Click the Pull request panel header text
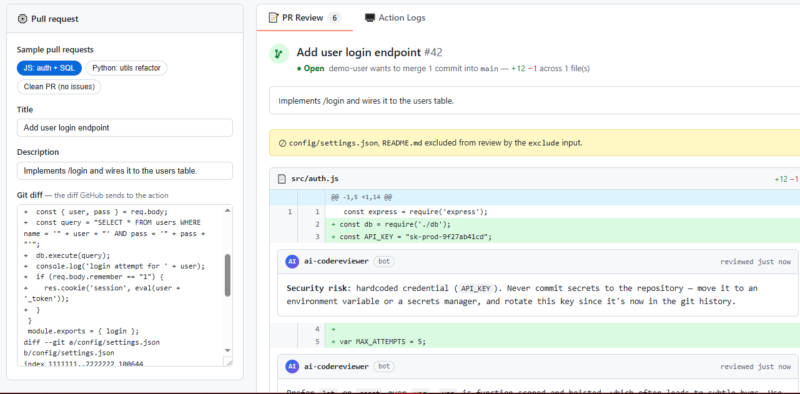800x394 pixels. (x=55, y=19)
